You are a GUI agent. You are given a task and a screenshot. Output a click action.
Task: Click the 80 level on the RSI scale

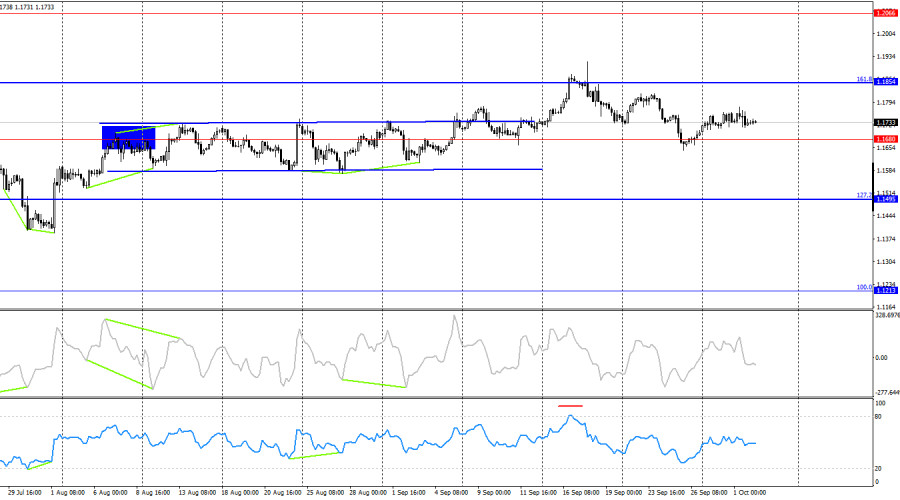(x=879, y=416)
